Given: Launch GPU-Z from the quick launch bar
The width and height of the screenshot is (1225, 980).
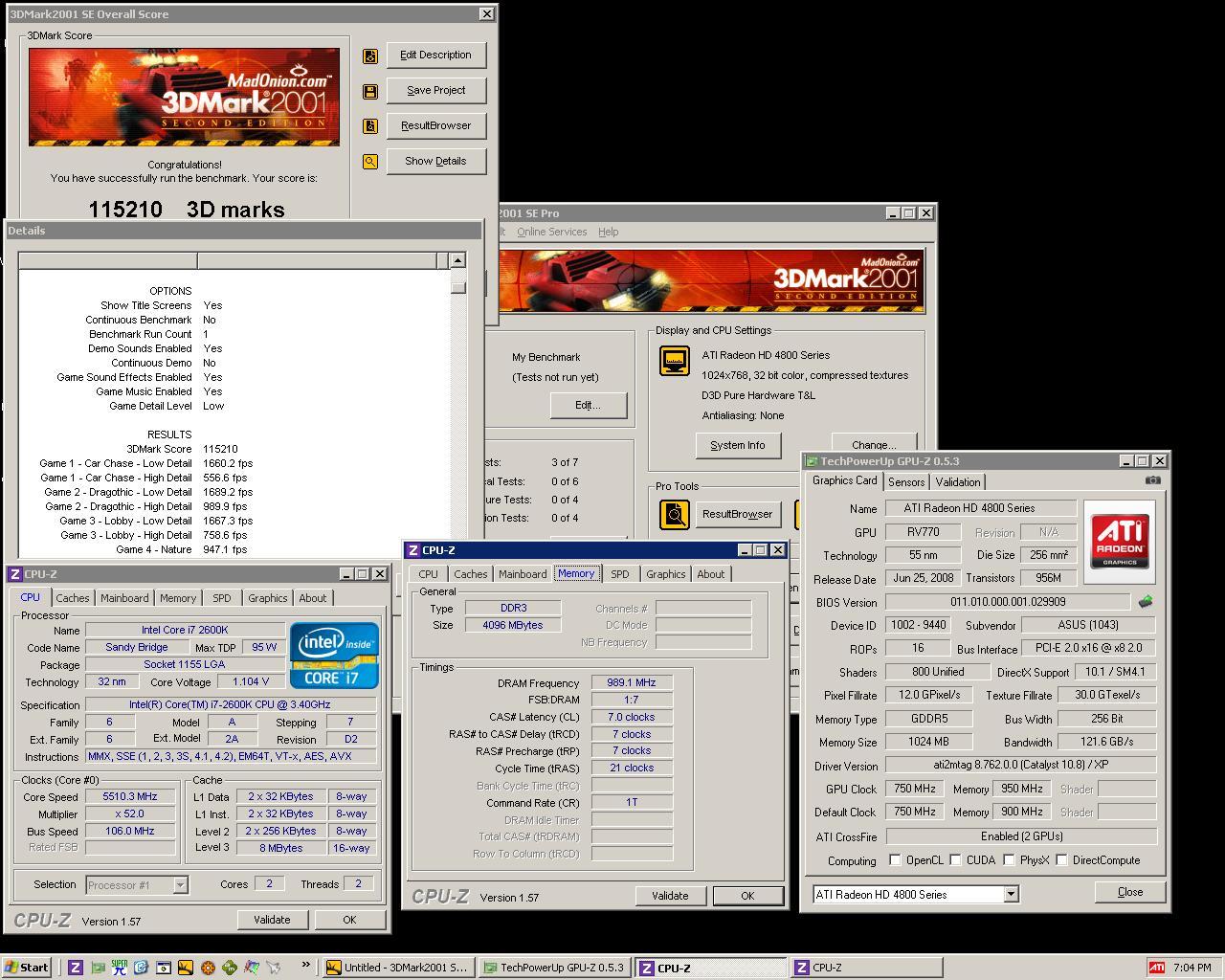Looking at the screenshot, I should [x=98, y=968].
